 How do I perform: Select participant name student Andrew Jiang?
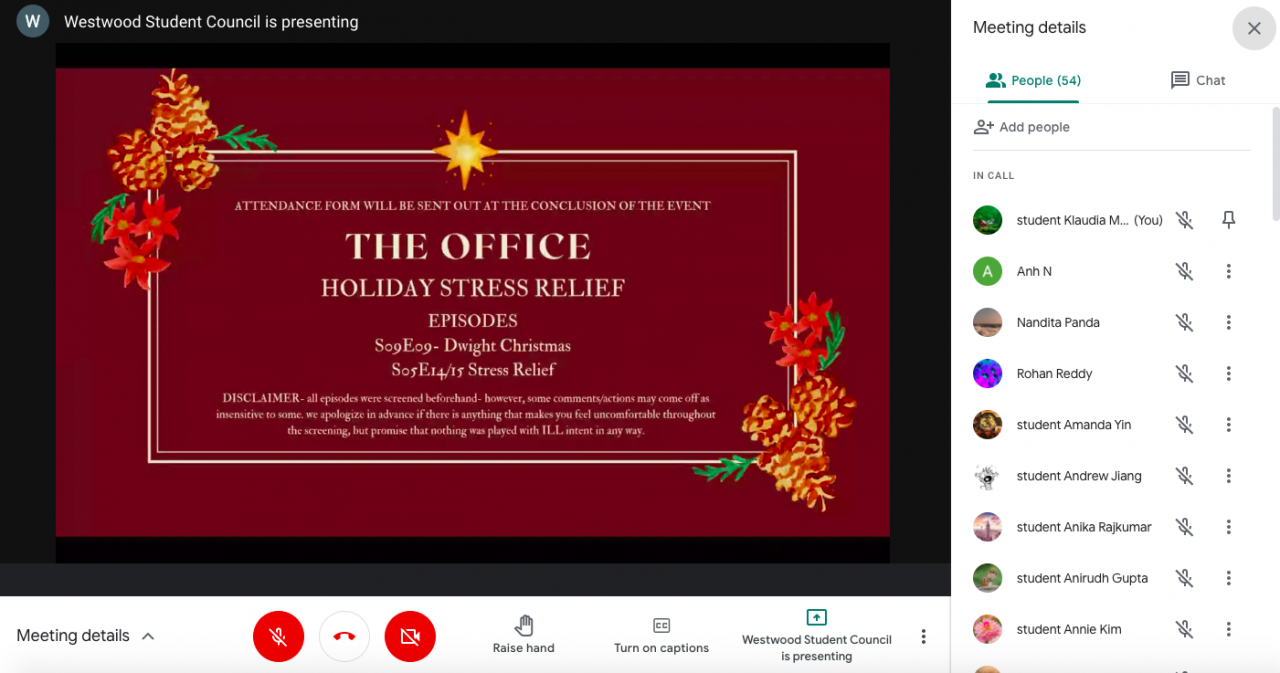[1079, 476]
